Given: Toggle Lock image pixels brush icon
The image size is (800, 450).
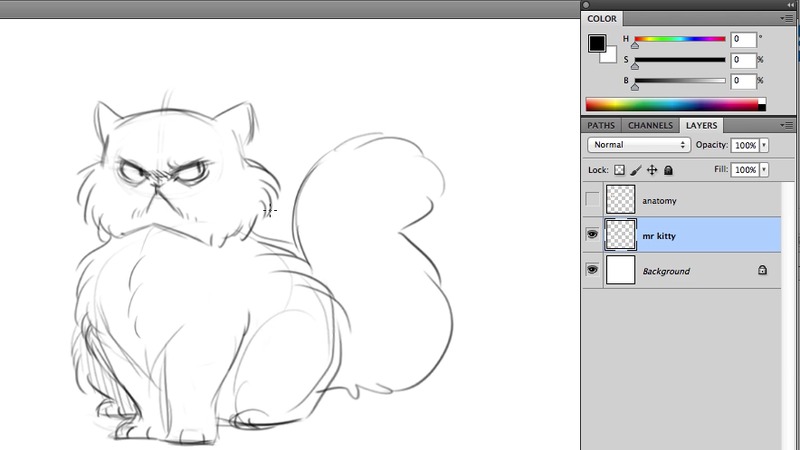Looking at the screenshot, I should pyautogui.click(x=636, y=170).
